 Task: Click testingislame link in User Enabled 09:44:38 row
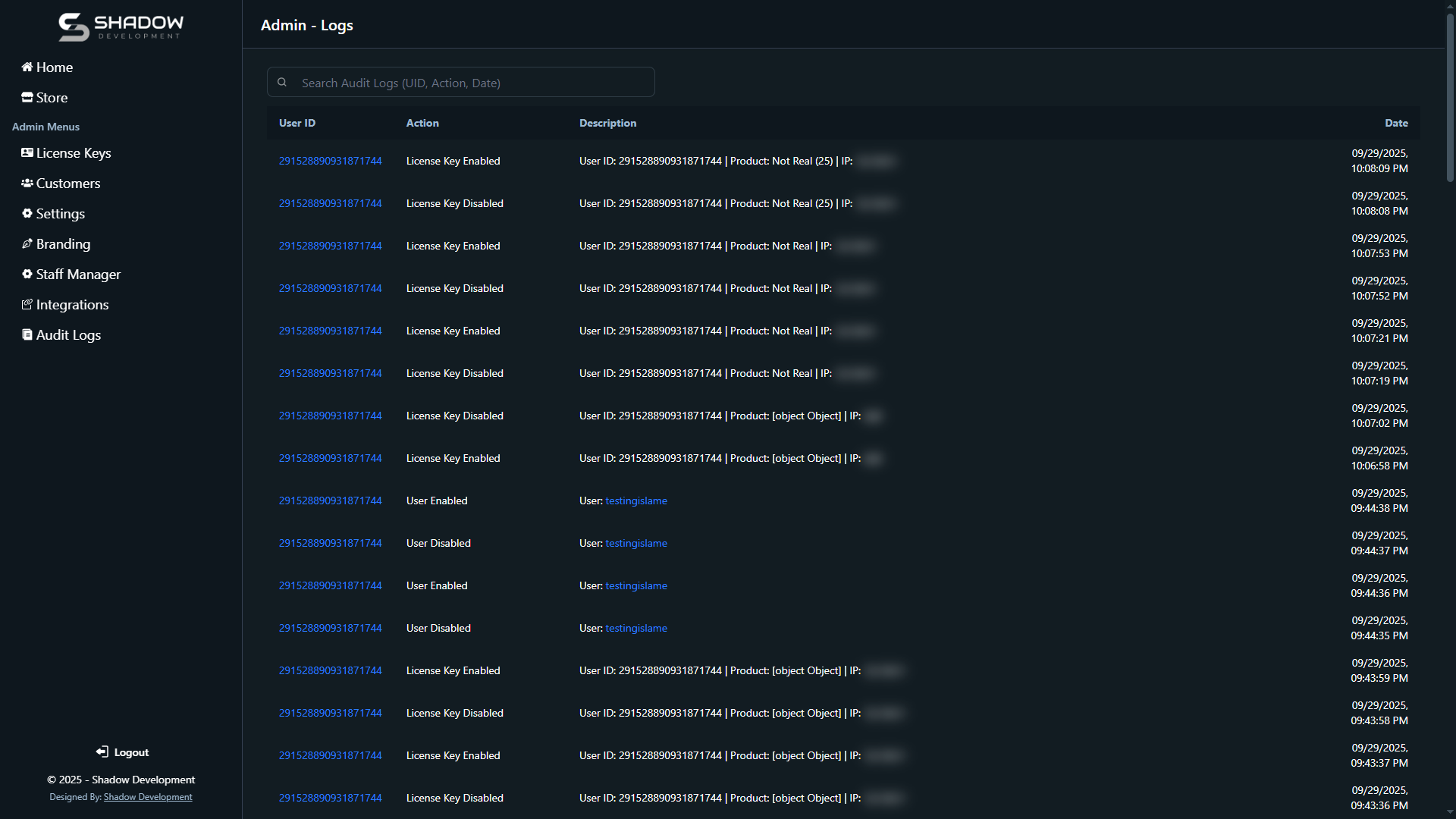635,500
